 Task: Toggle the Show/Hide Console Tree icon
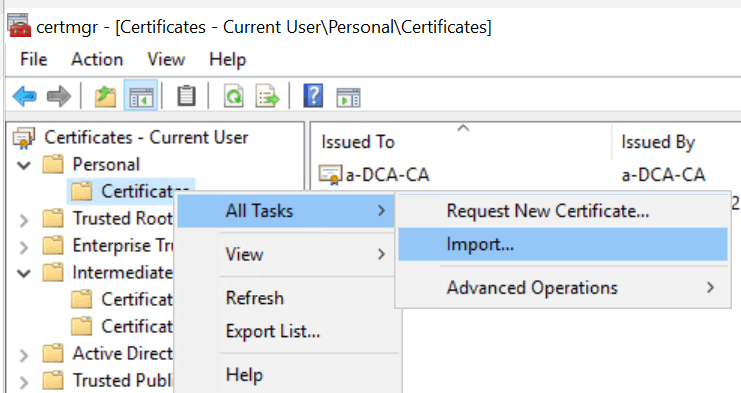click(x=141, y=96)
